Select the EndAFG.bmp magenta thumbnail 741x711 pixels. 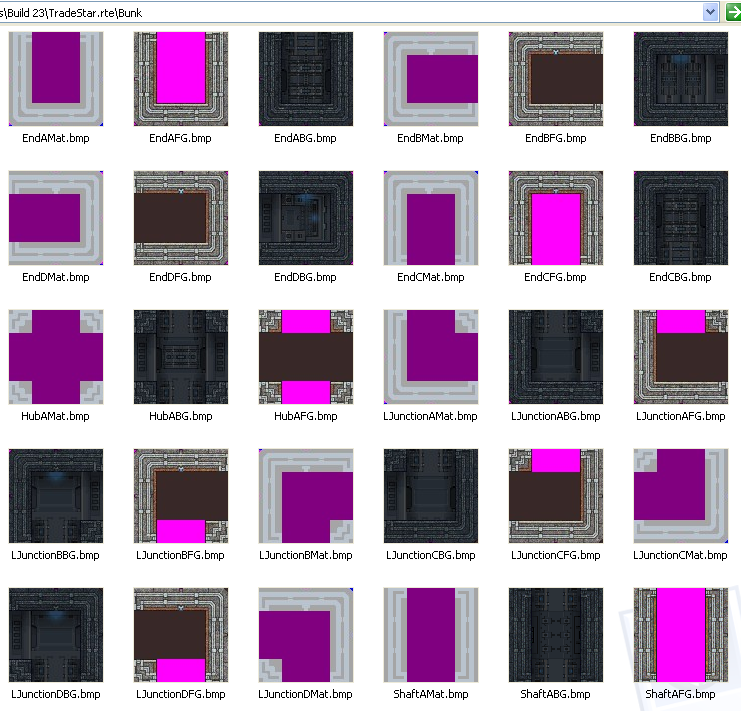(181, 79)
